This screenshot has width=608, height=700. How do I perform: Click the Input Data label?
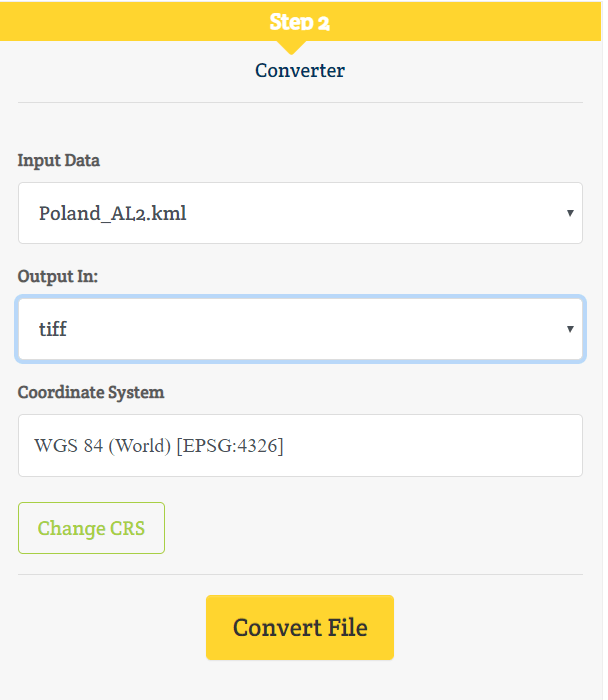[x=58, y=161]
